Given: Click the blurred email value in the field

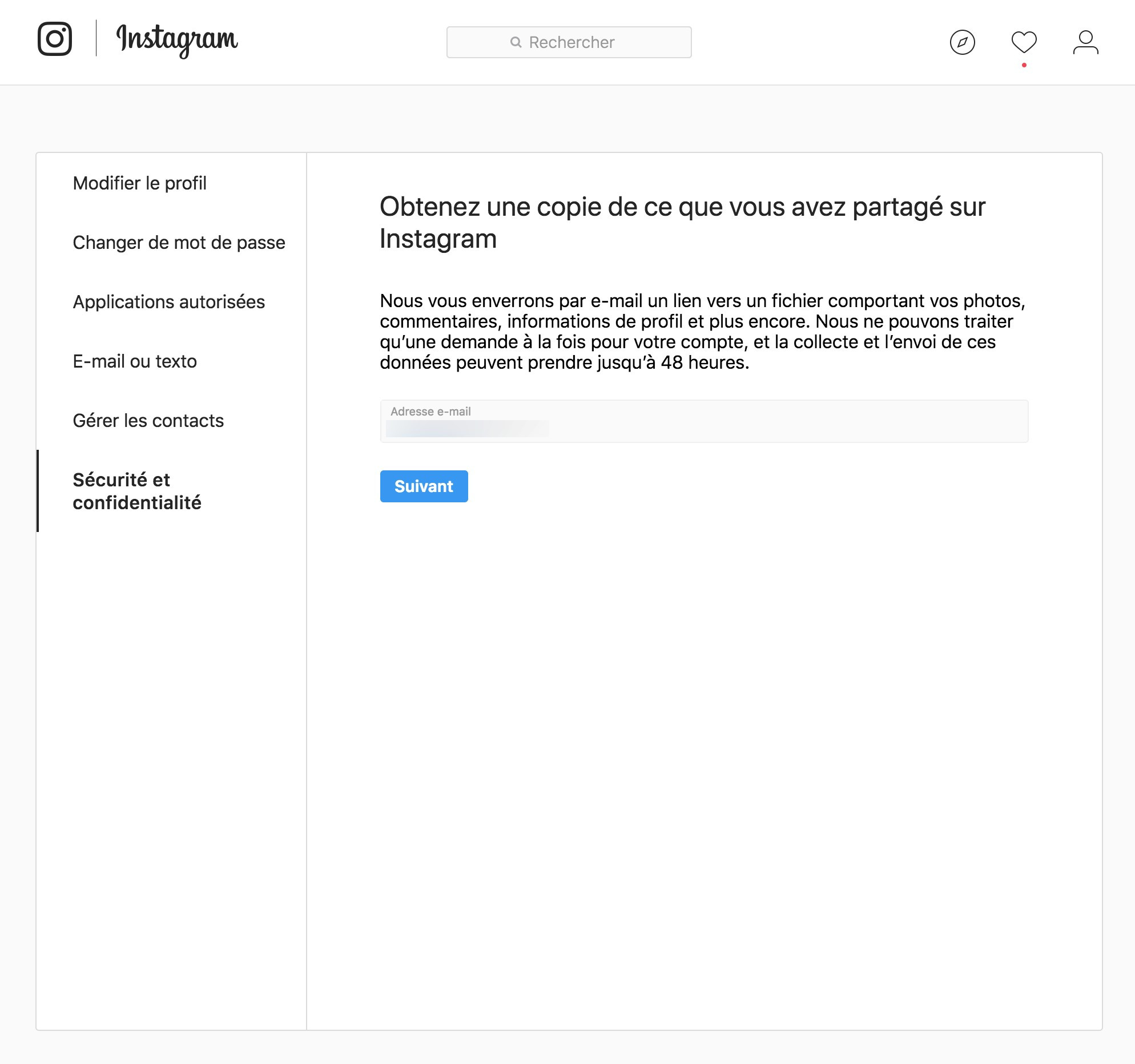Looking at the screenshot, I should [x=467, y=429].
